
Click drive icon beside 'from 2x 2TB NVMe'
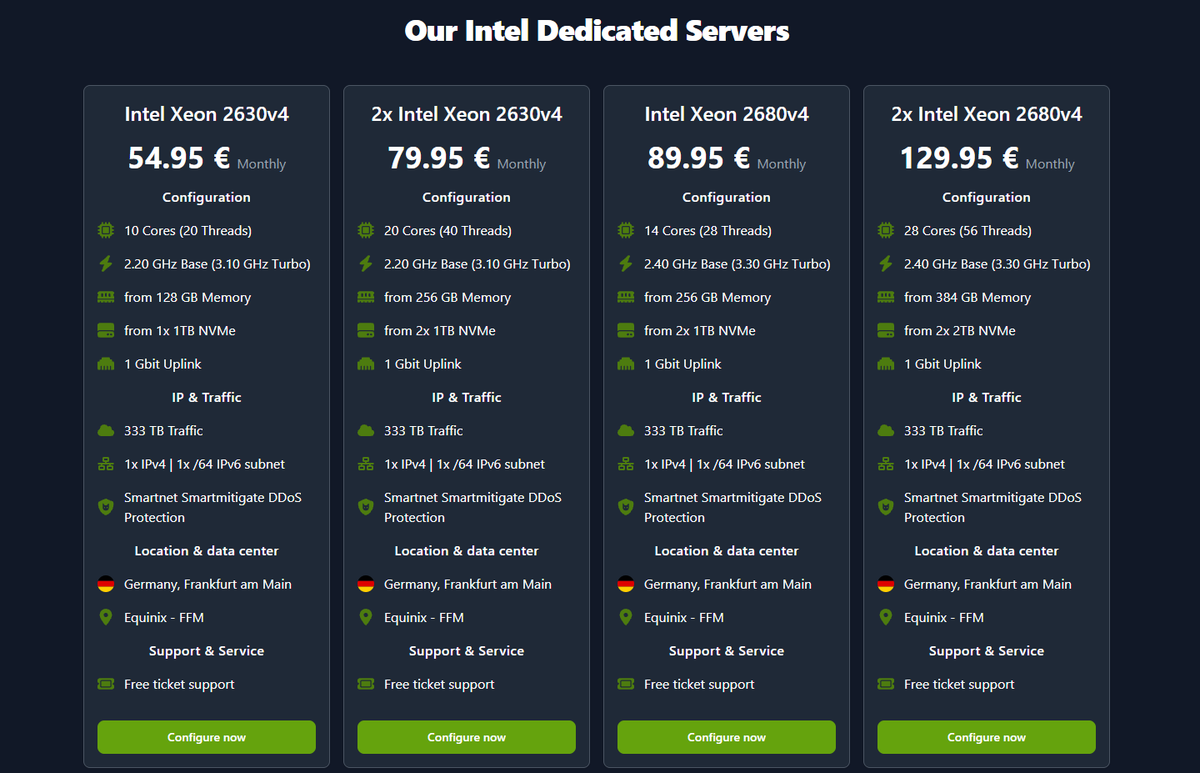coord(885,331)
